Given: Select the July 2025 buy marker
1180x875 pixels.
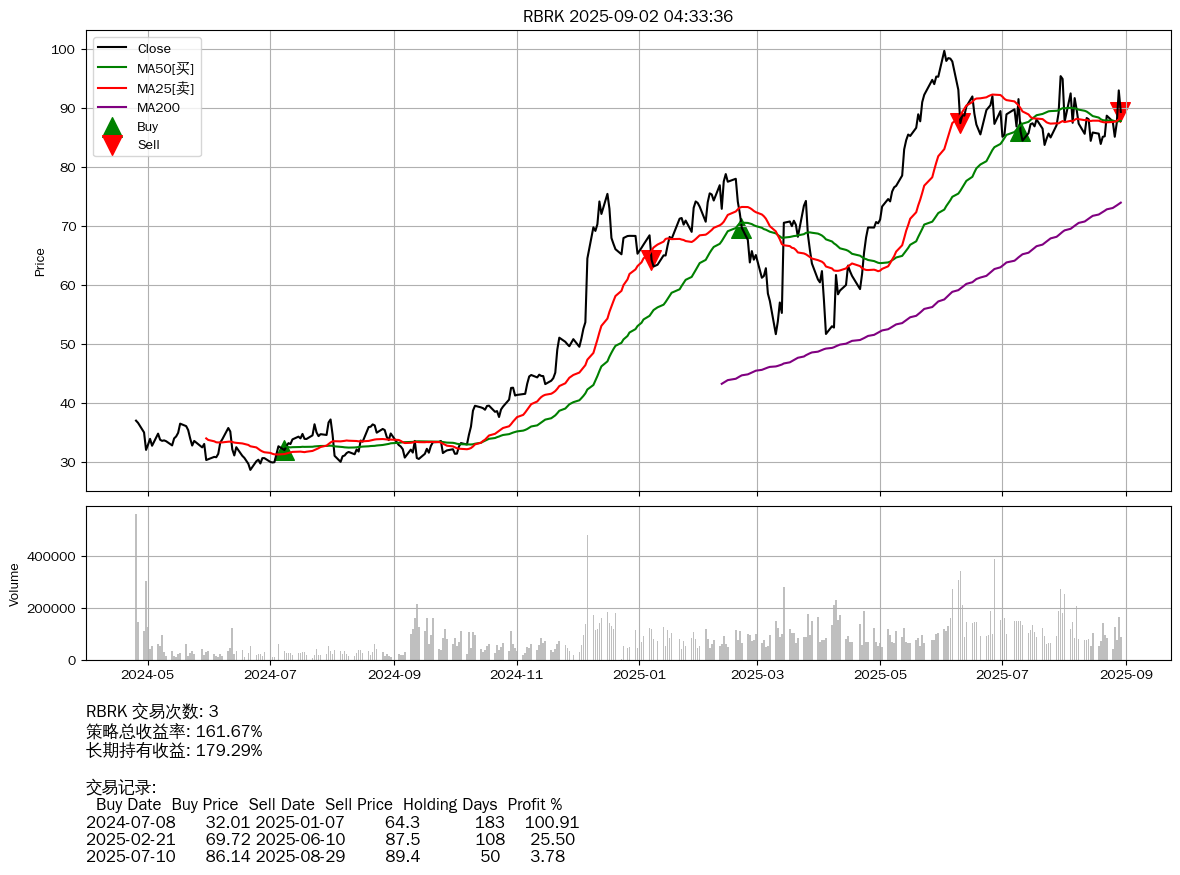Looking at the screenshot, I should (1020, 132).
